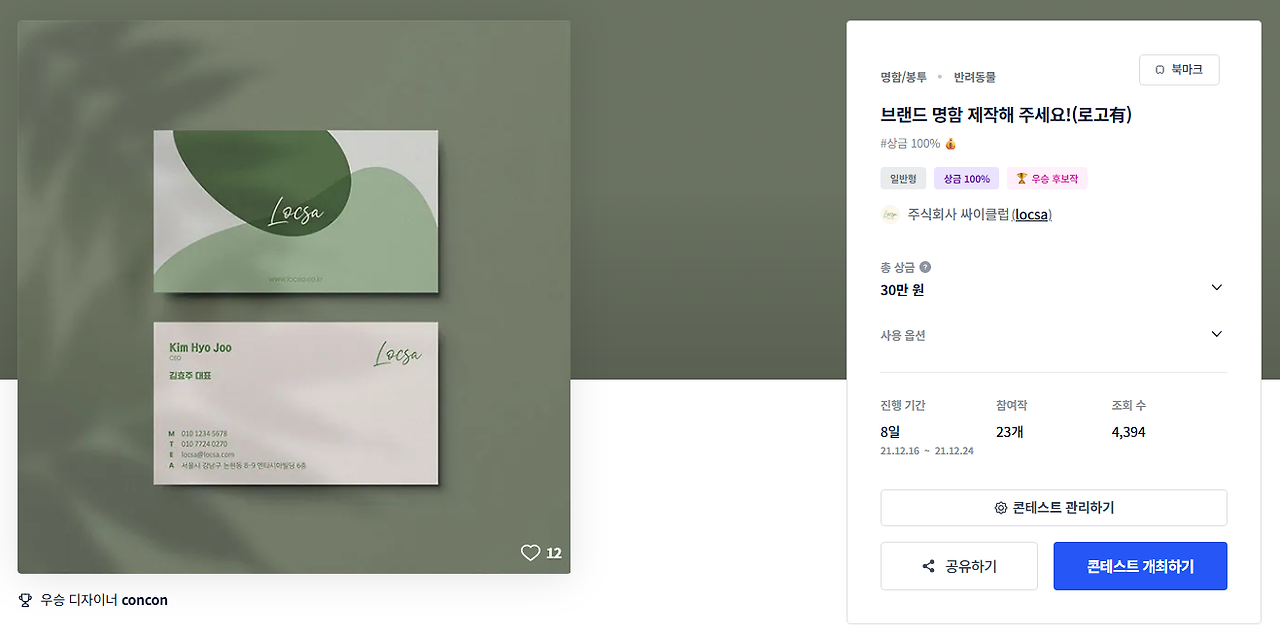Image resolution: width=1280 pixels, height=635 pixels.
Task: Expand the 총 상금 30만 원 chevron
Action: (1216, 288)
